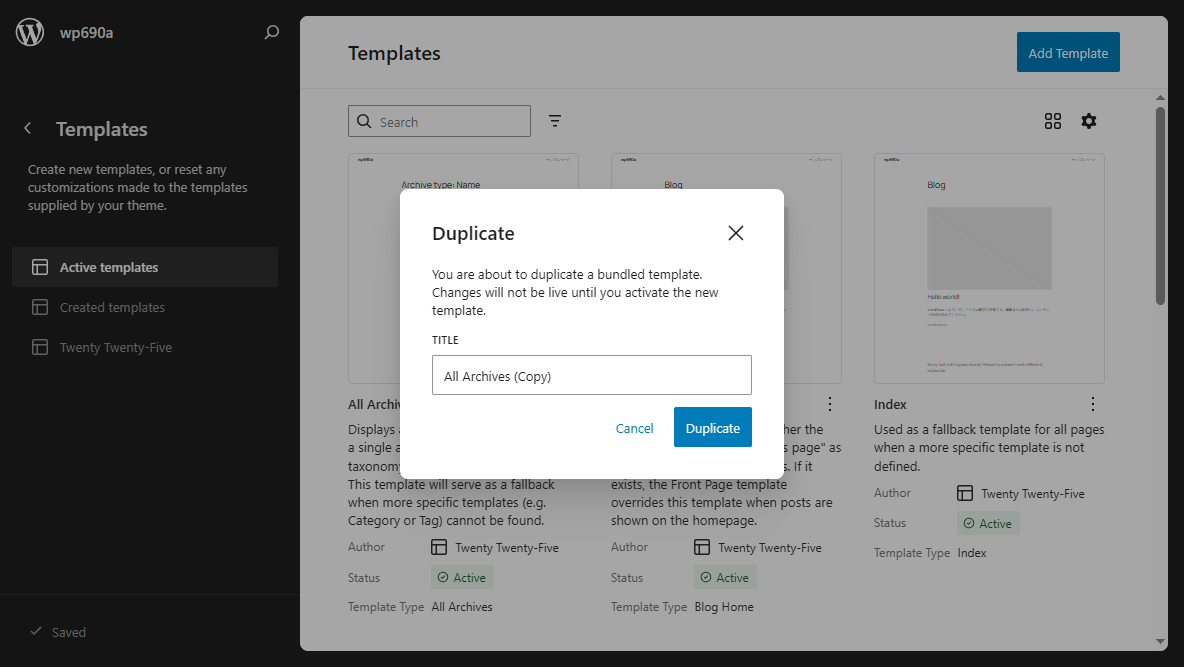
Task: Click the Title field containing All Archives (Copy)
Action: pyautogui.click(x=591, y=376)
